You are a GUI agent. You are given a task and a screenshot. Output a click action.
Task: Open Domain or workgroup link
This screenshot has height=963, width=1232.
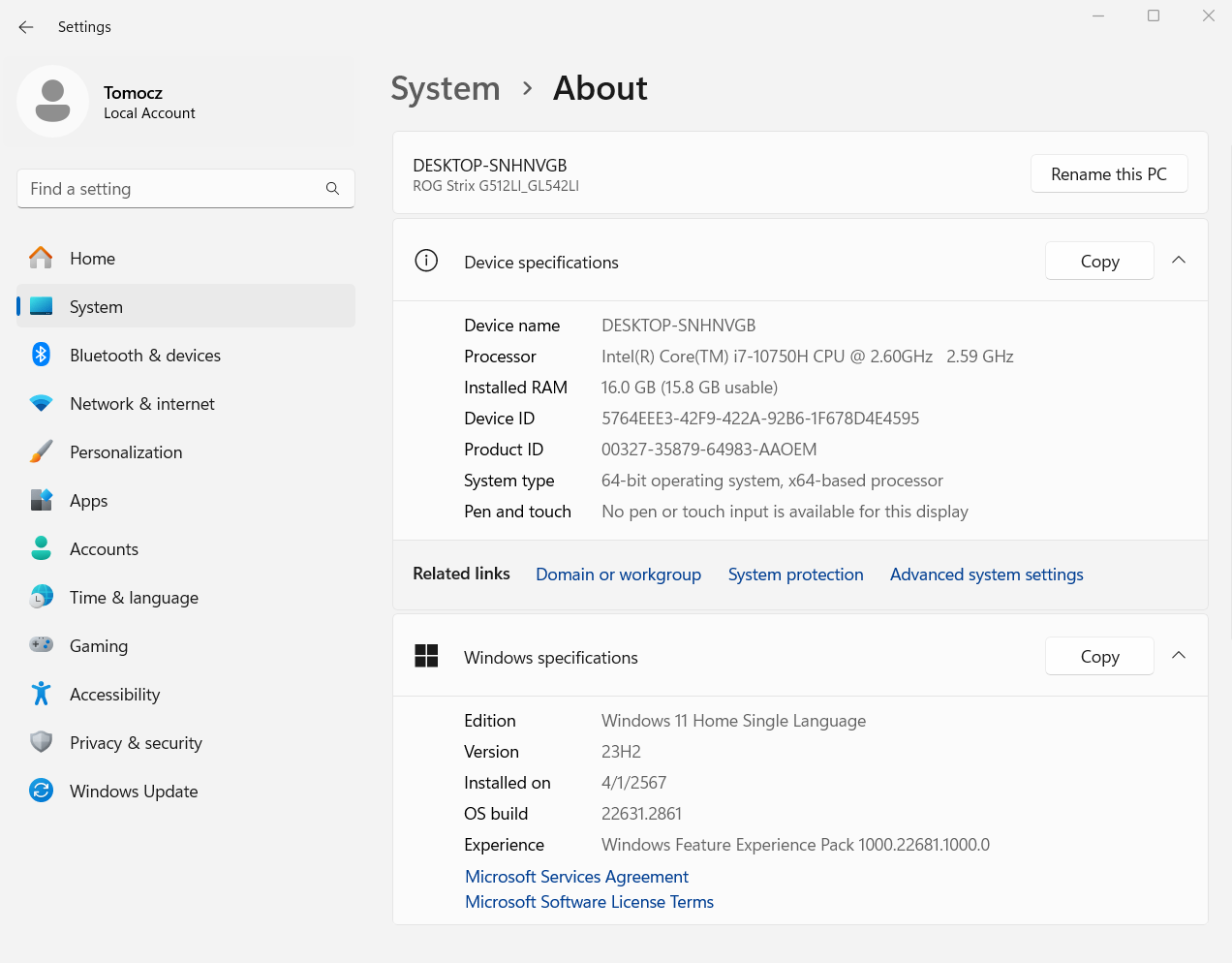pos(618,575)
